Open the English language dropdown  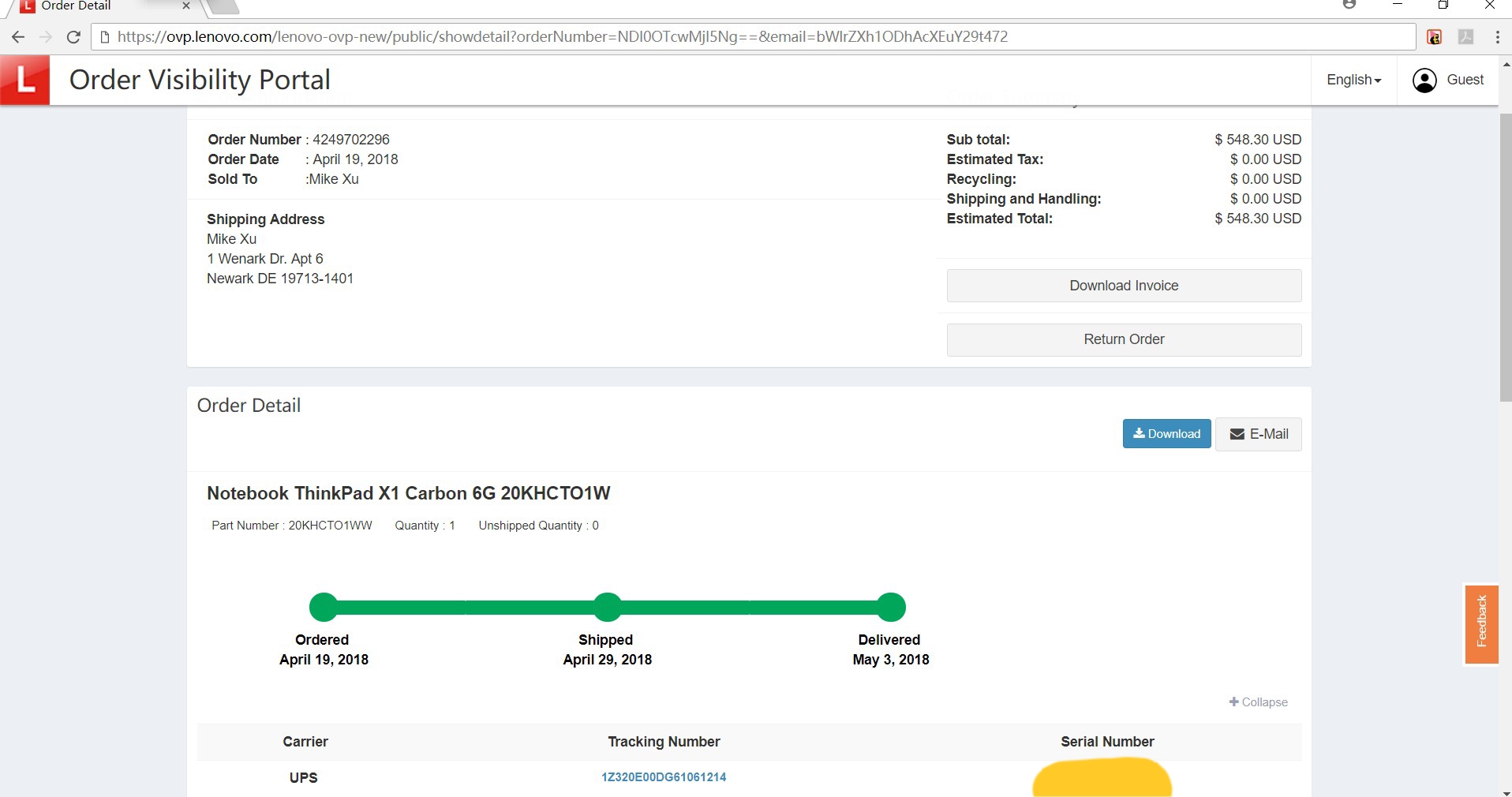[1353, 80]
